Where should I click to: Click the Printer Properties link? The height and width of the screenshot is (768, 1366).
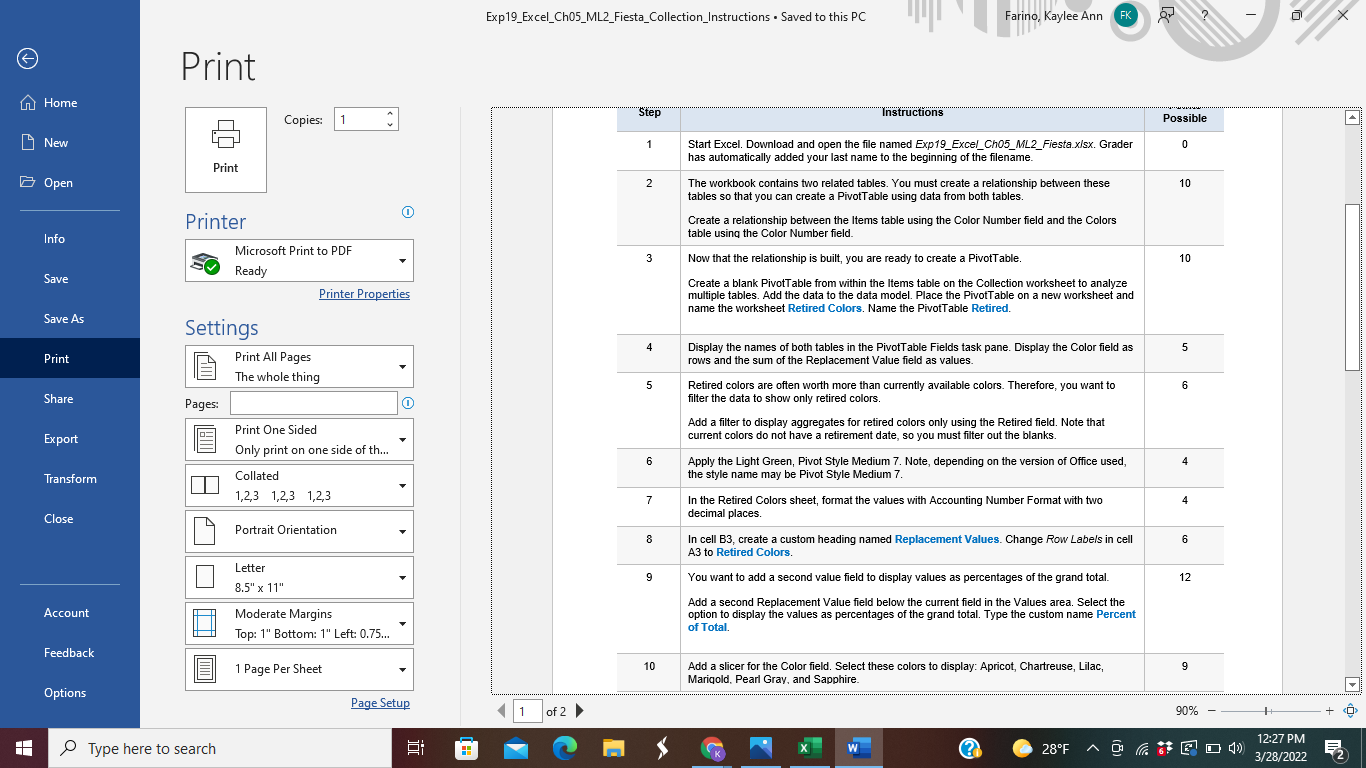point(364,293)
